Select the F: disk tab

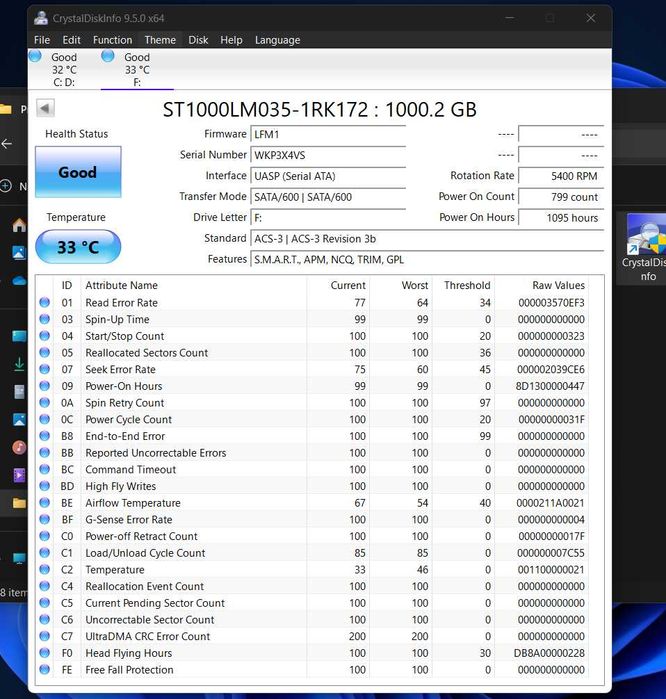click(137, 70)
